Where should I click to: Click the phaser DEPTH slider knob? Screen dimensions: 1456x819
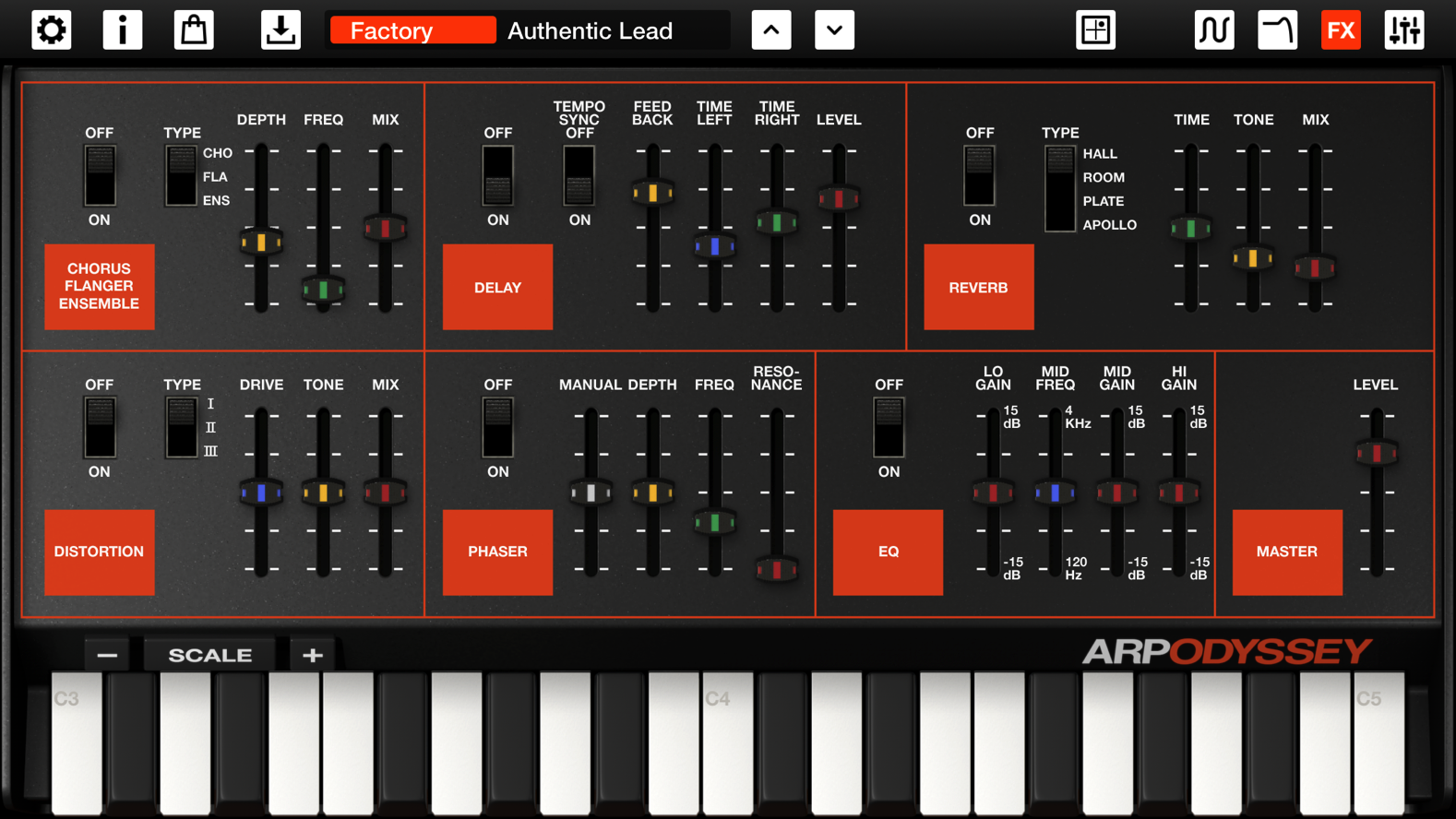click(652, 493)
